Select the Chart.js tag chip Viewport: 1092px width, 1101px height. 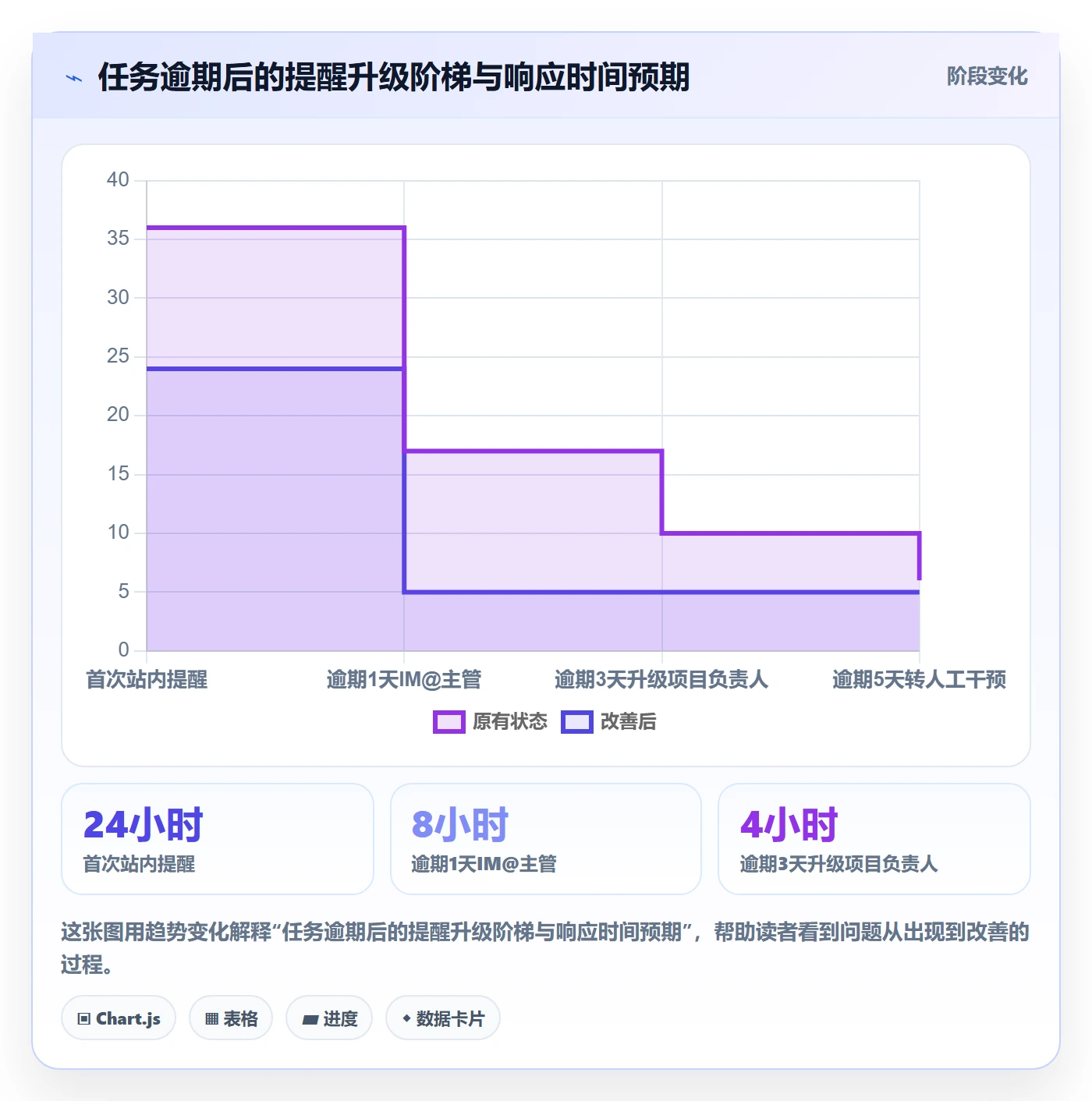119,1018
